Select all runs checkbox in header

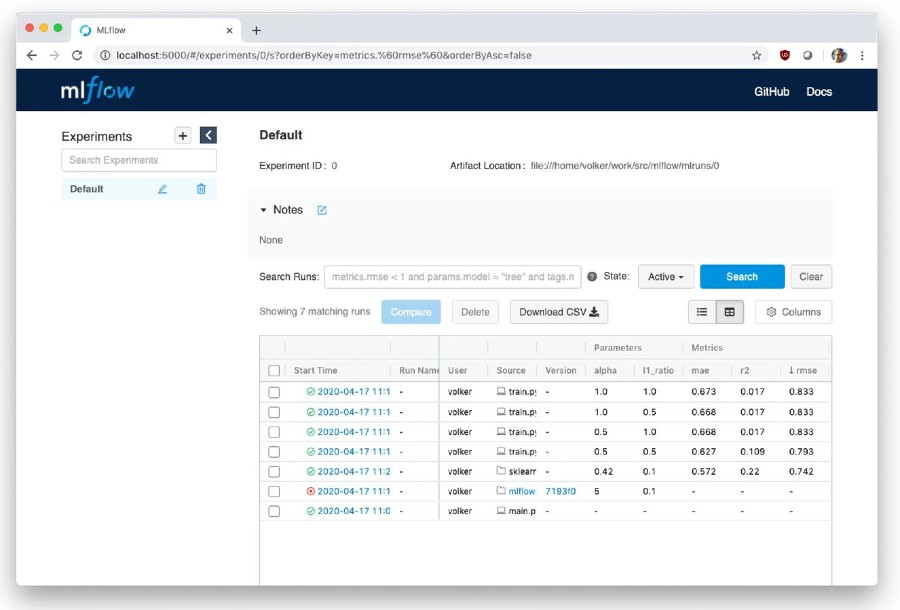coord(274,371)
